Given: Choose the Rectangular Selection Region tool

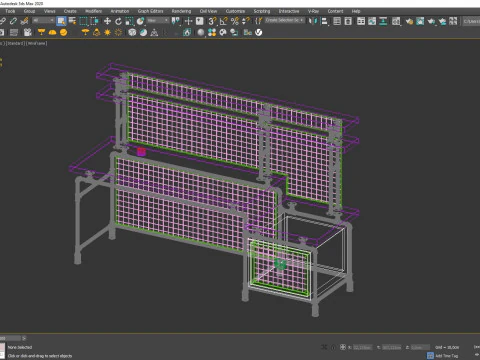Looking at the screenshot, I should tap(83, 21).
